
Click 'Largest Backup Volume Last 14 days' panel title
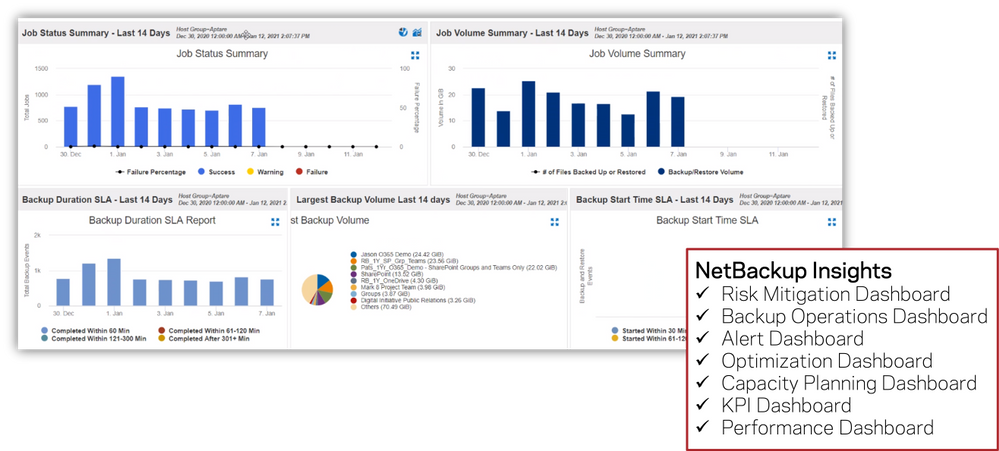pos(373,199)
